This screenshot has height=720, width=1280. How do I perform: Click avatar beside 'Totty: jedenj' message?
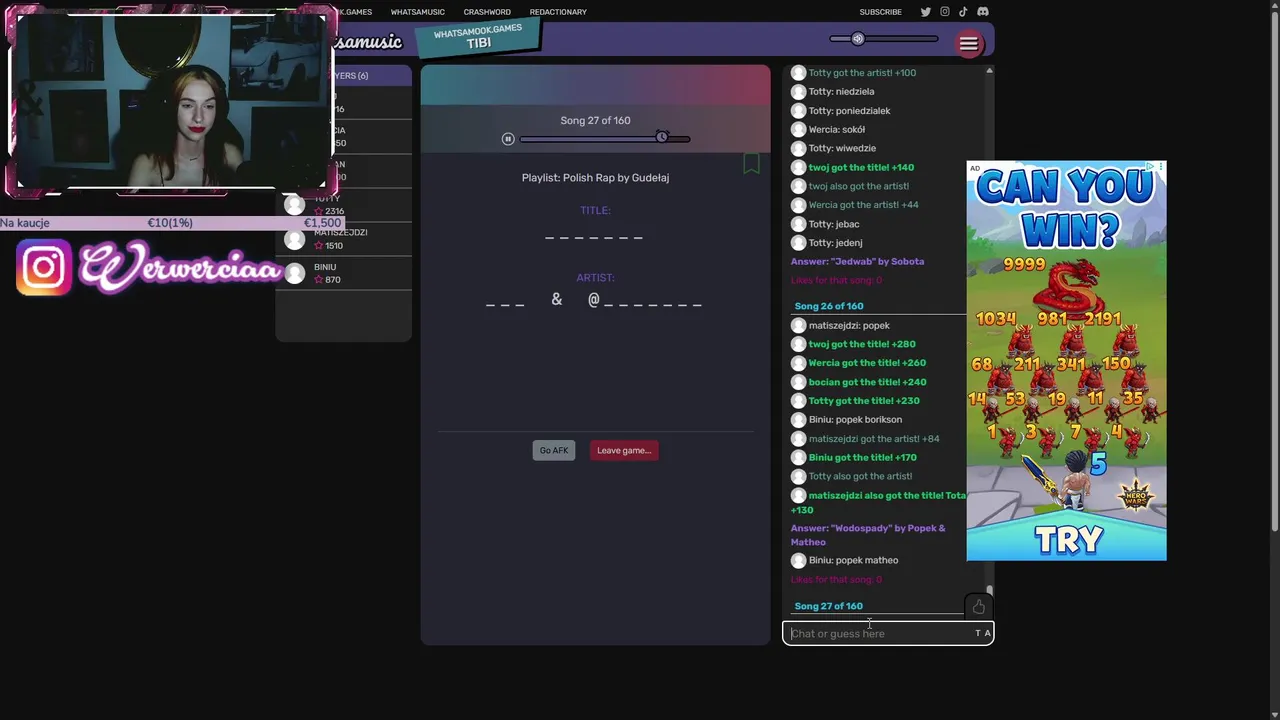pos(798,243)
